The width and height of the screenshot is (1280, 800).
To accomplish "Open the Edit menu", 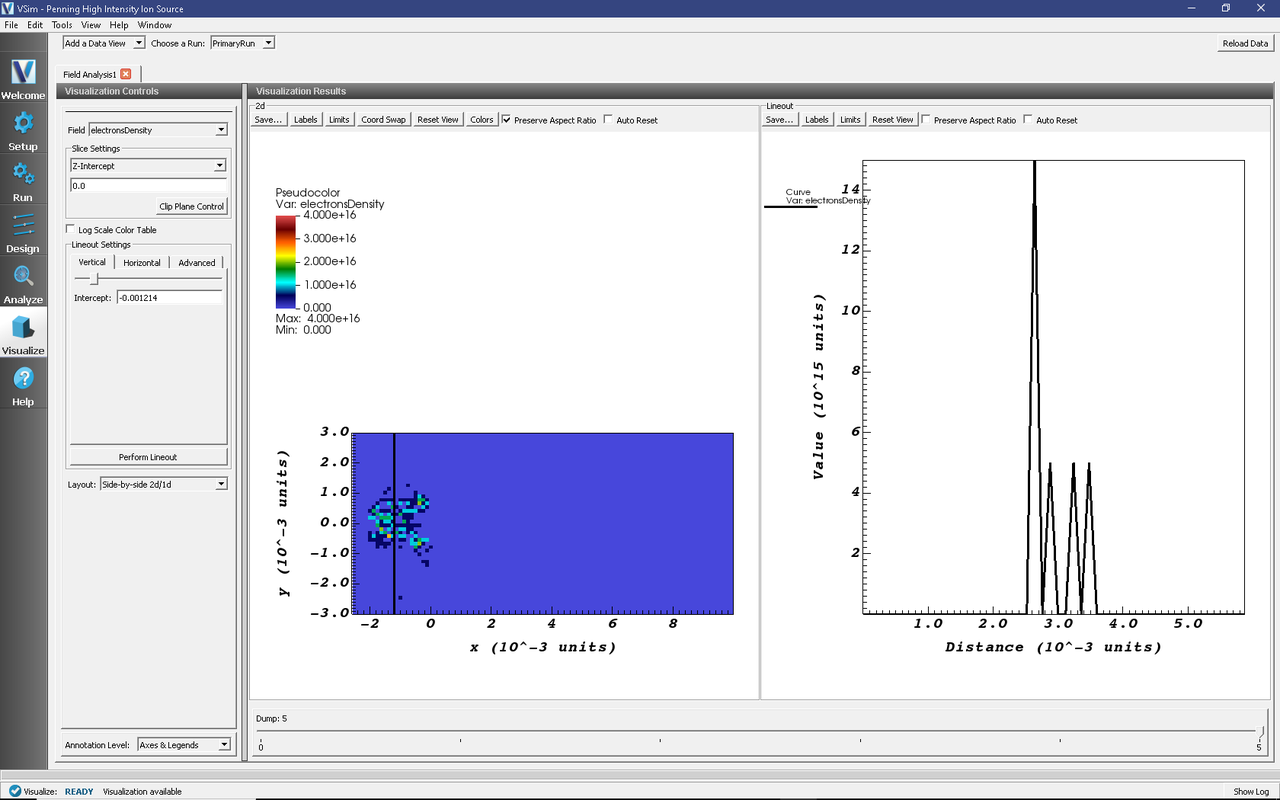I will 35,25.
